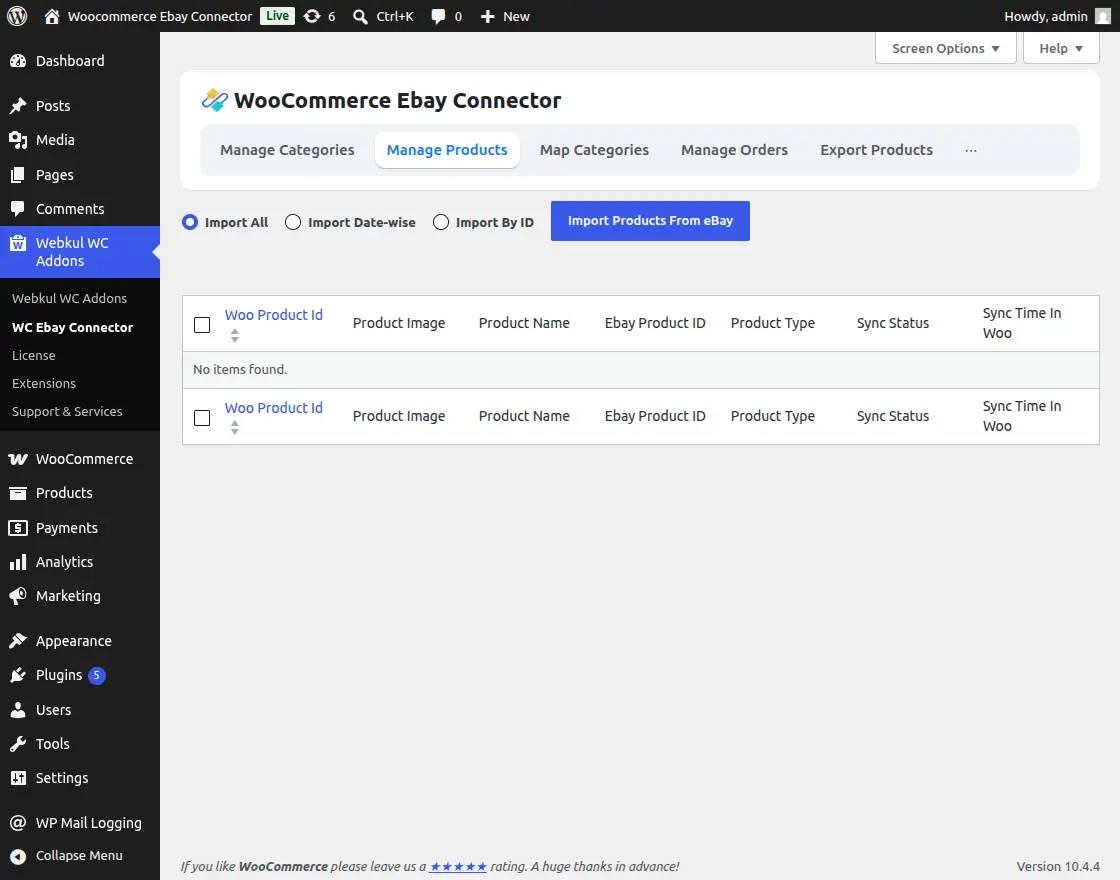Toggle sort arrows under footer Woo Product Id
This screenshot has width=1120, height=880.
tap(234, 428)
